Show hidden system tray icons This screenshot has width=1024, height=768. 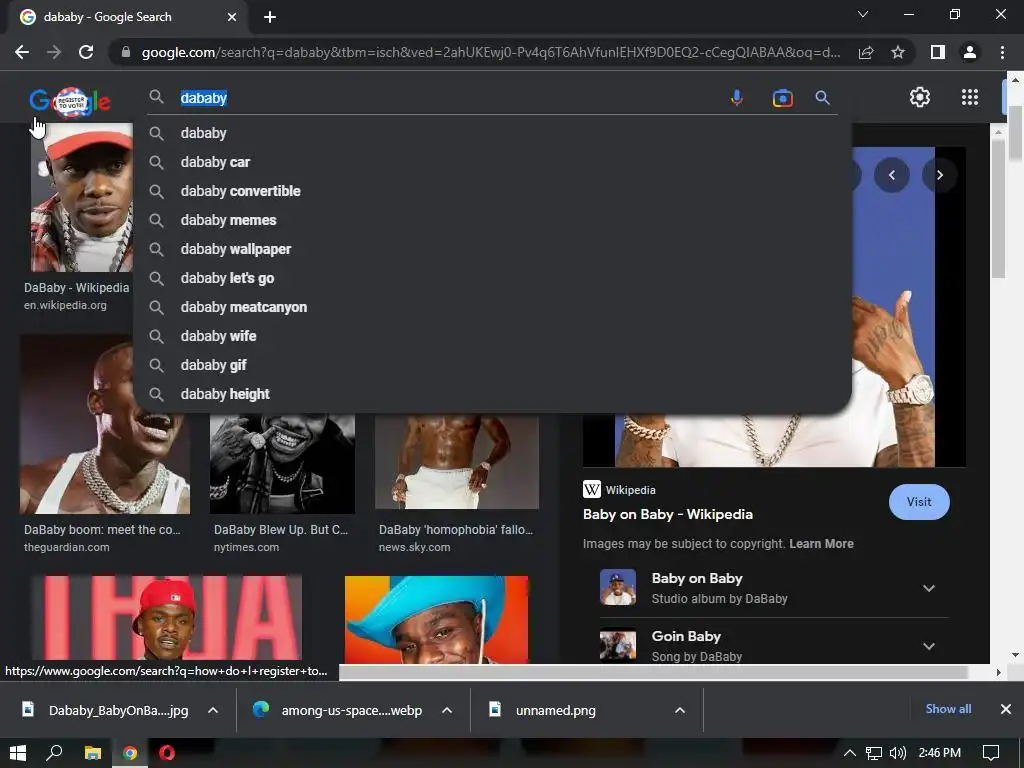pos(850,753)
